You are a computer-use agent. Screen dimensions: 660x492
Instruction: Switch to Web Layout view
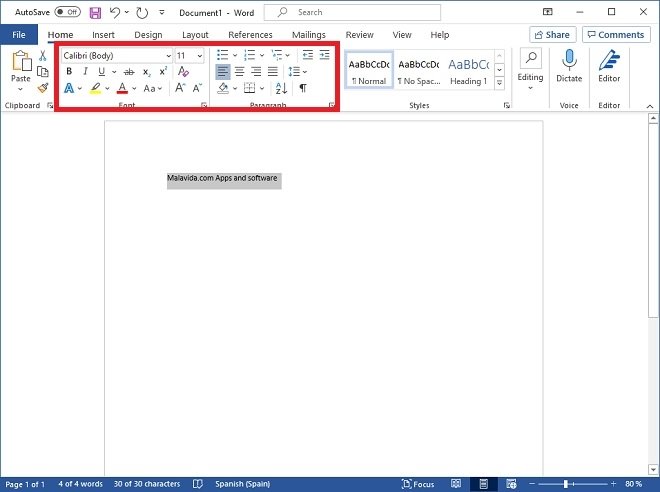point(511,484)
